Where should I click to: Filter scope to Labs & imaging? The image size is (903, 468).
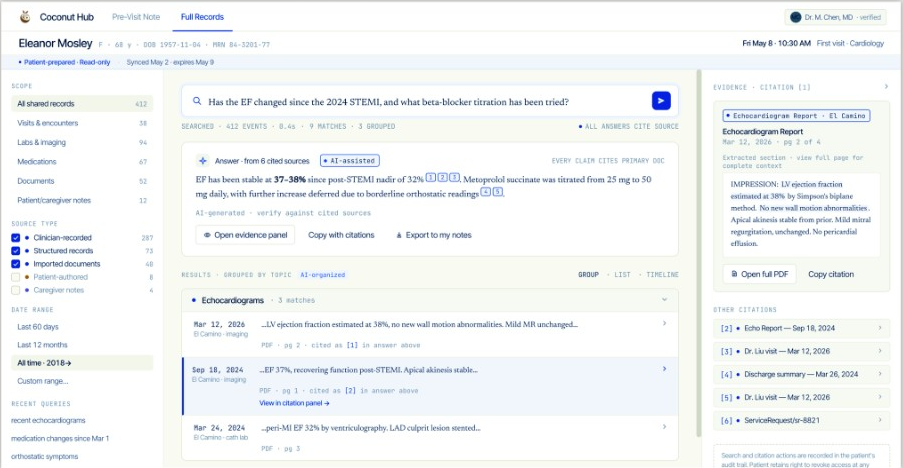coord(82,143)
